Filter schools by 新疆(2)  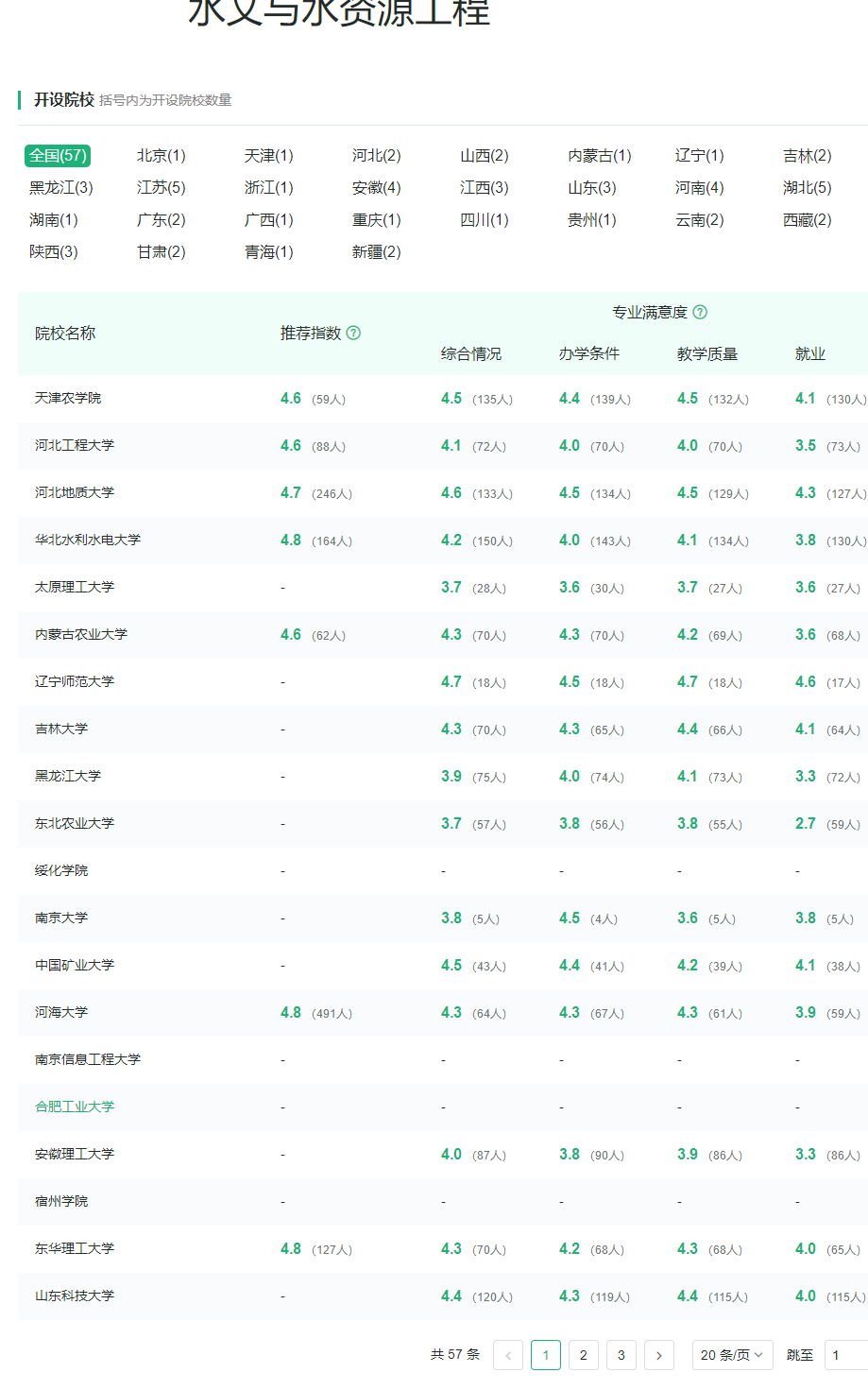[x=377, y=251]
